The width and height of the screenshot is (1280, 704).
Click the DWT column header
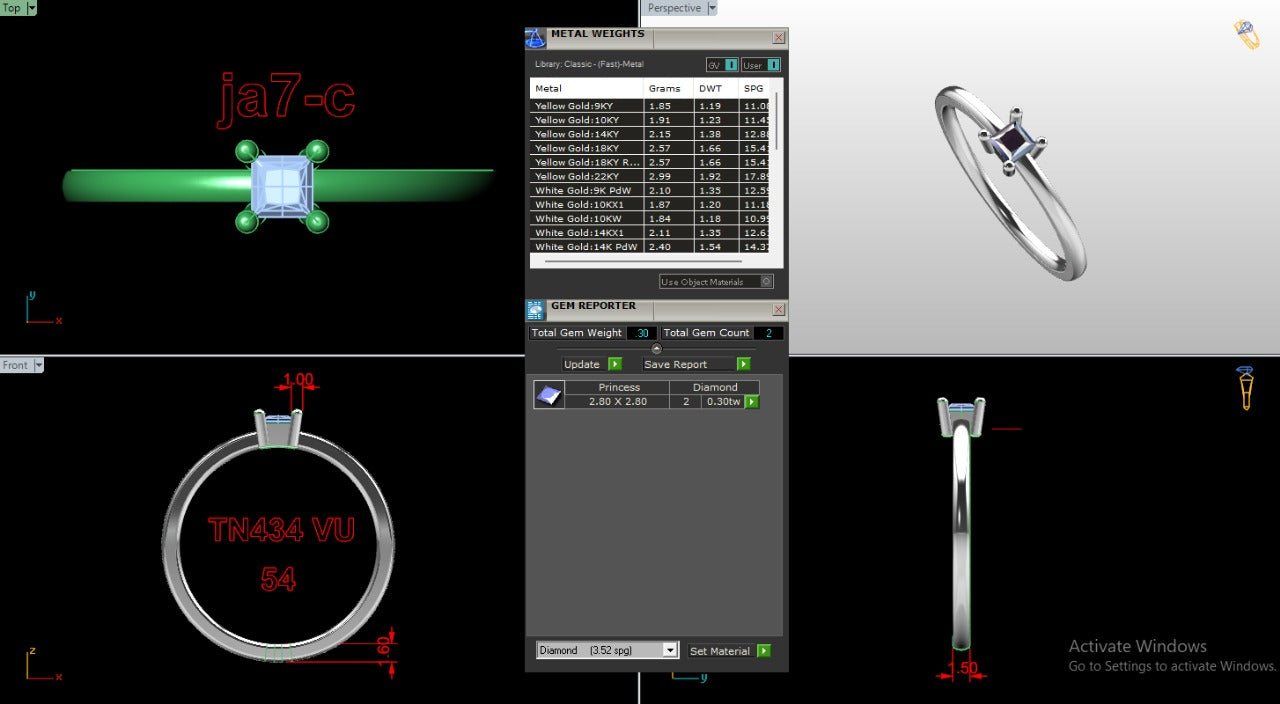pos(716,88)
